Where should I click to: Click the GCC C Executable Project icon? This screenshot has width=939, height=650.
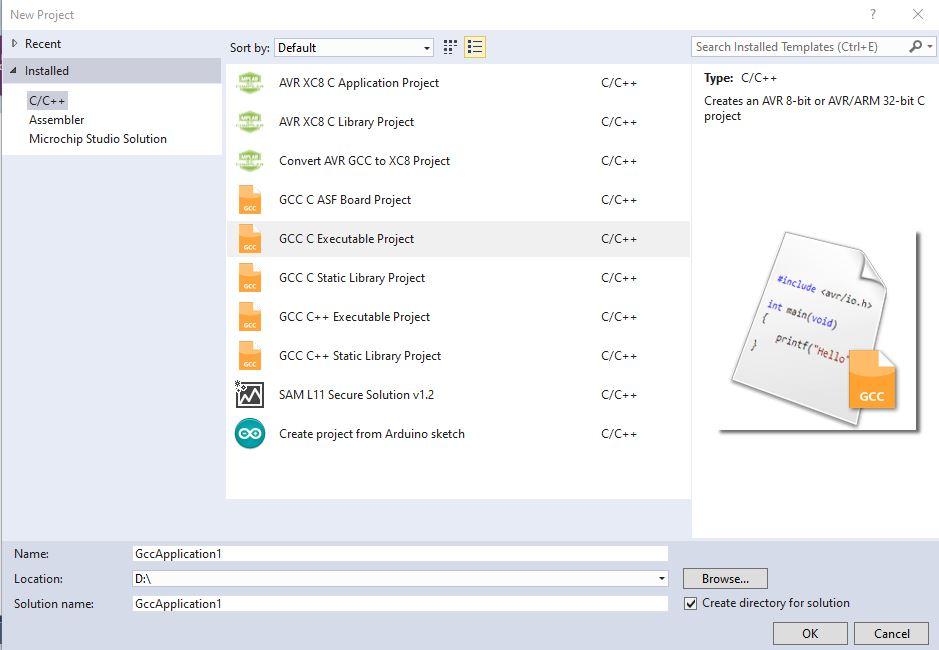click(250, 238)
